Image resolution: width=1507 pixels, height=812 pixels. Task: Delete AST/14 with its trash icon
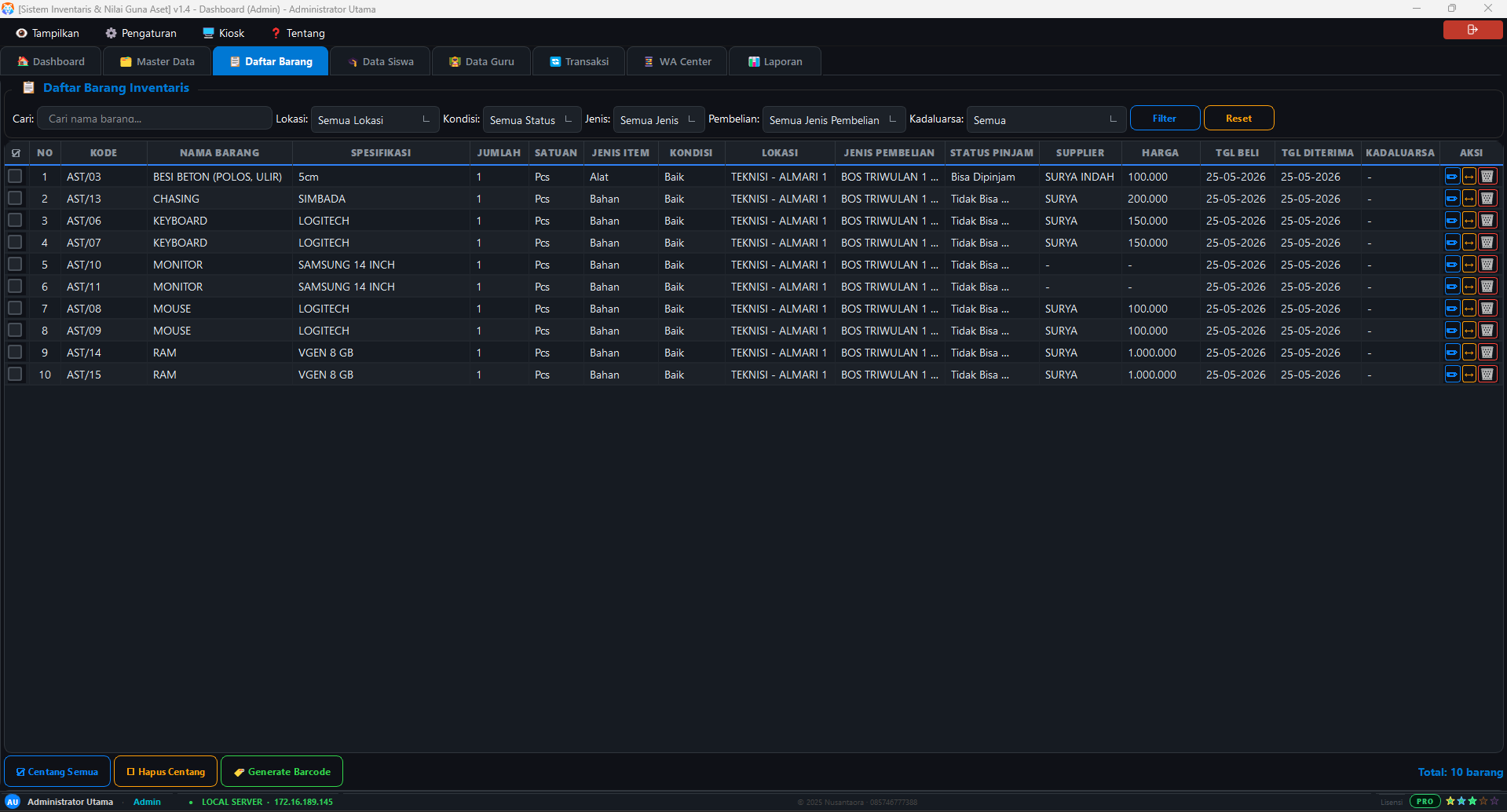coord(1487,353)
